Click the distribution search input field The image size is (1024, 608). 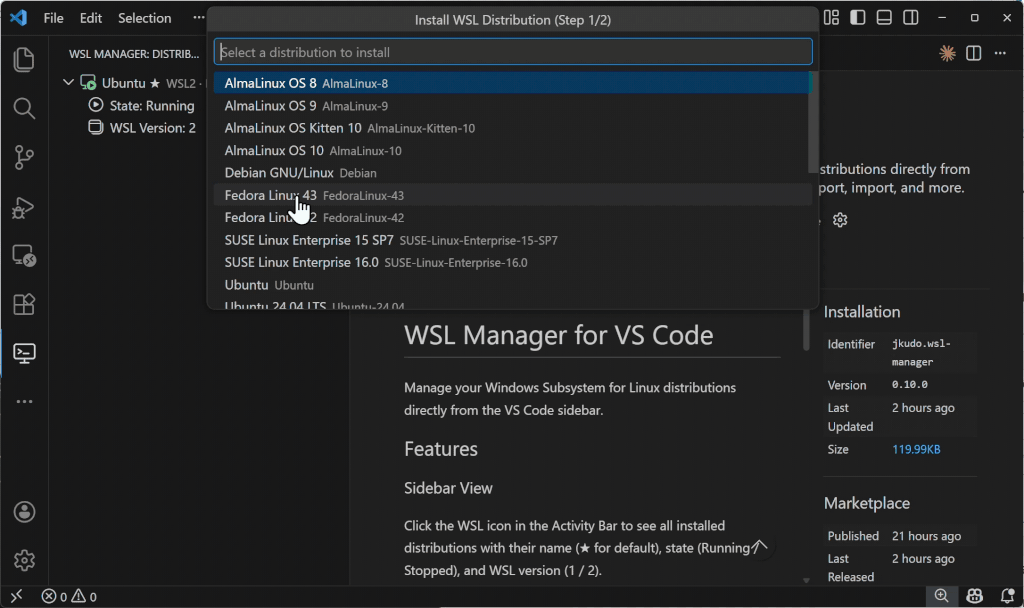tap(512, 52)
